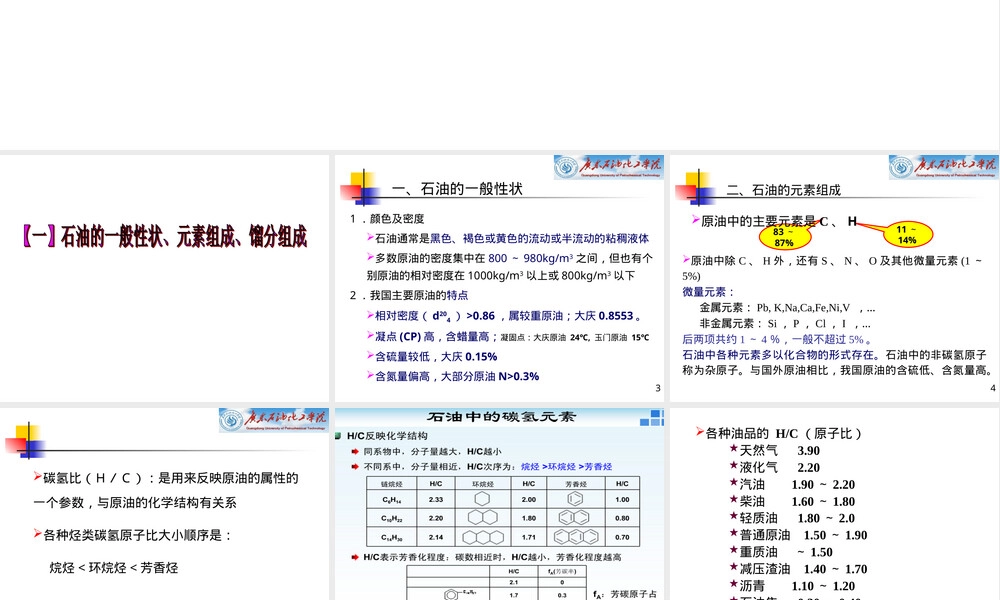The image size is (1000, 600).
Task: Select the 轻质油 1.80 ~ 2.0 row
Action: coord(792,518)
